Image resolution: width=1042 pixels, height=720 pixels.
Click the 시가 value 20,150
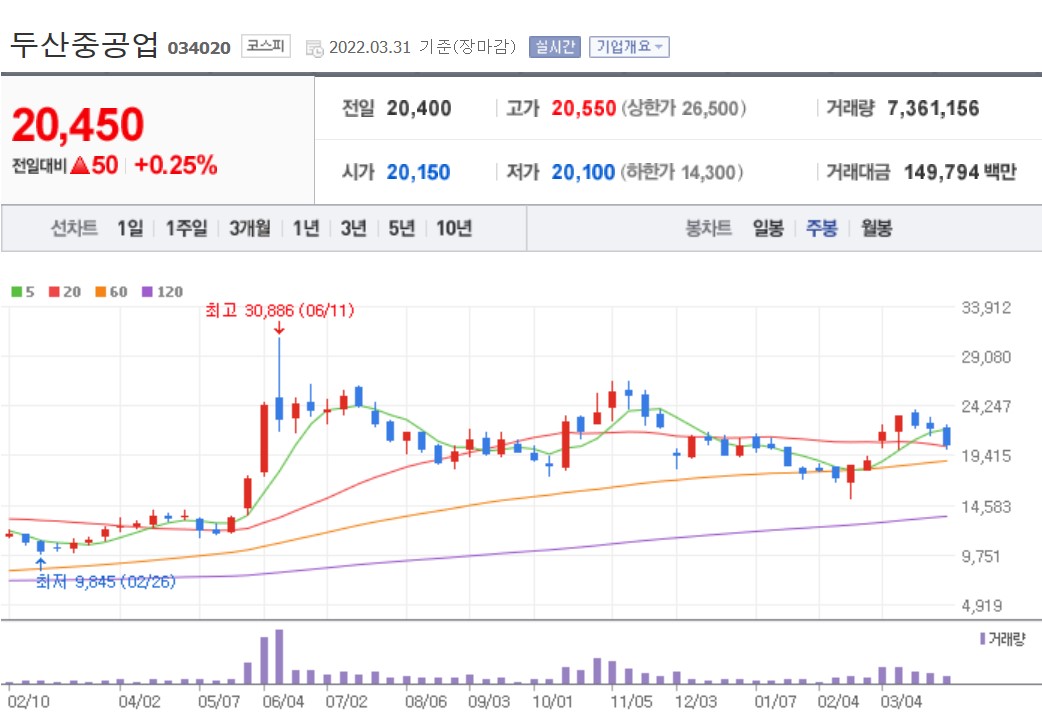(x=418, y=172)
